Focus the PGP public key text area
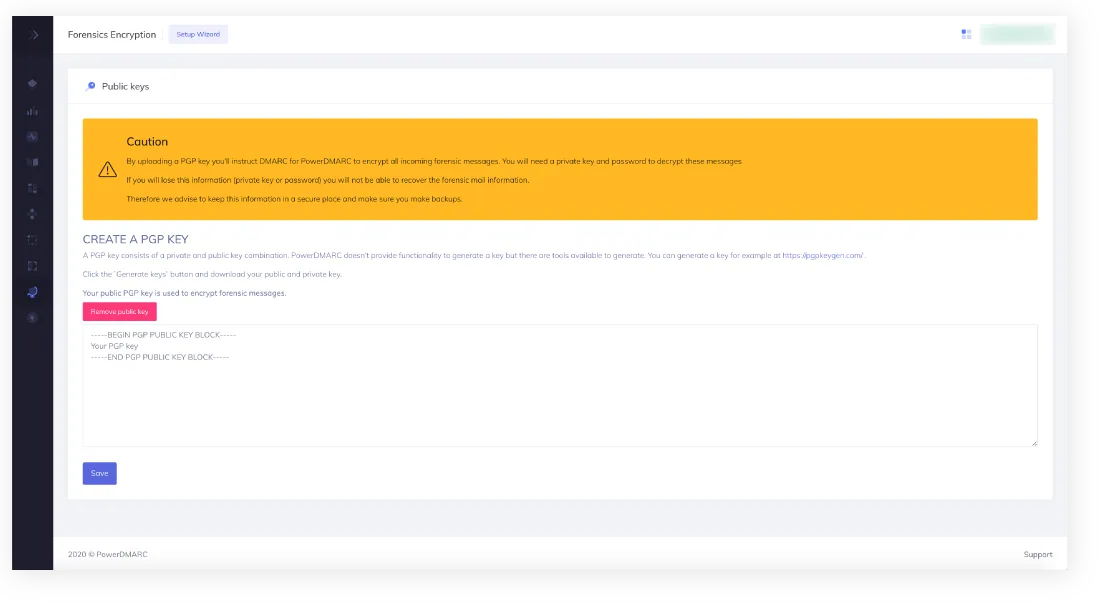 tap(560, 385)
